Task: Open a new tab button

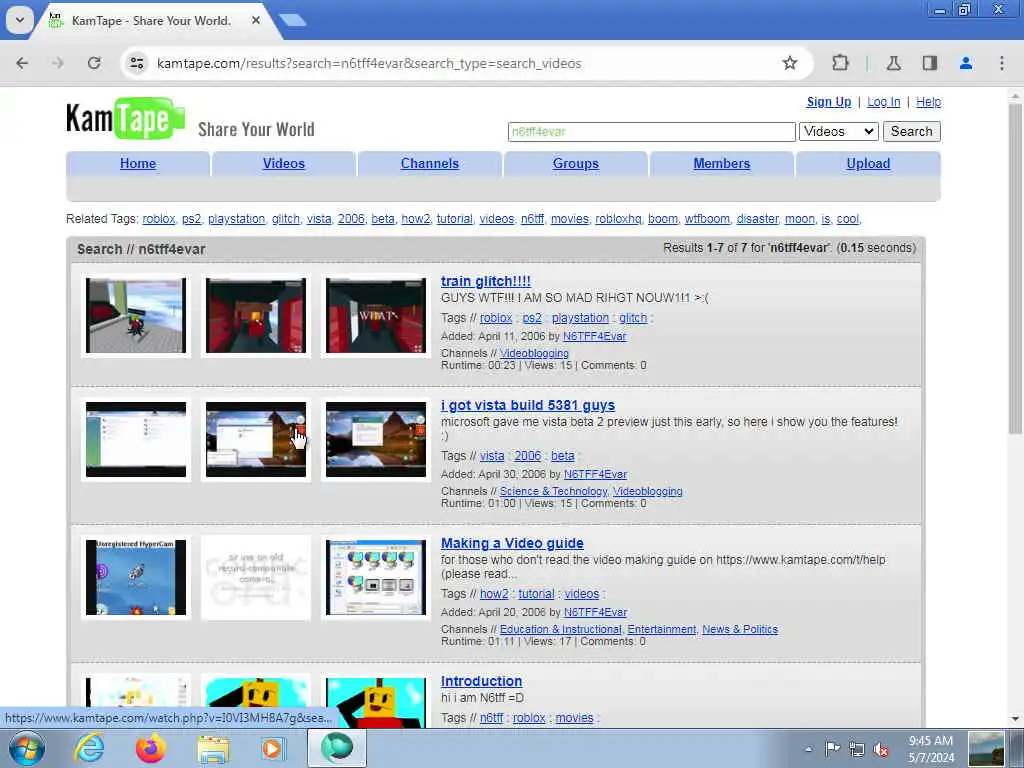Action: 293,20
